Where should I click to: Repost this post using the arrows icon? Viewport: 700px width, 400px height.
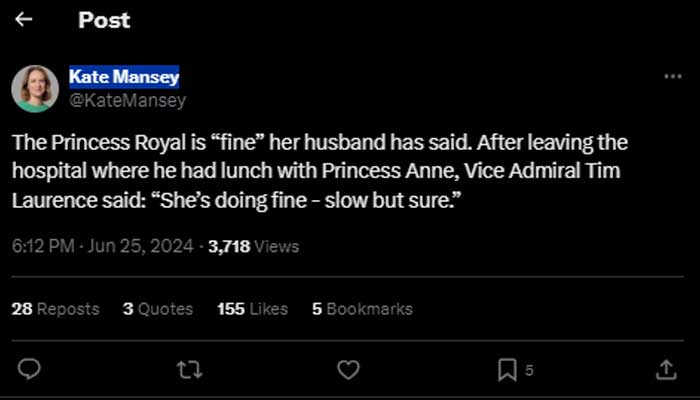(189, 370)
